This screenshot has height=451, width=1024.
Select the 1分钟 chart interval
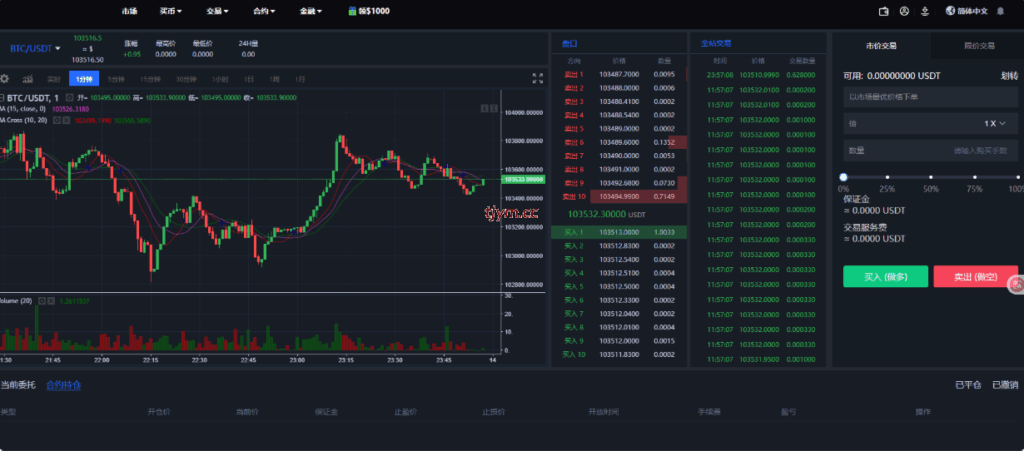[x=84, y=78]
